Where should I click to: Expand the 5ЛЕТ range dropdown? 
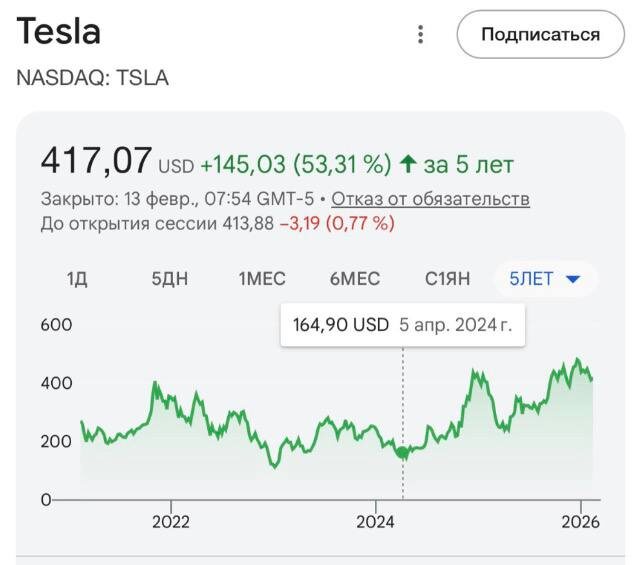click(544, 279)
